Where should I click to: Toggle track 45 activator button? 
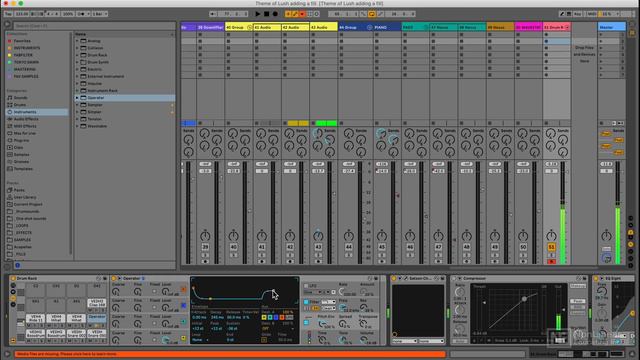(x=382, y=247)
